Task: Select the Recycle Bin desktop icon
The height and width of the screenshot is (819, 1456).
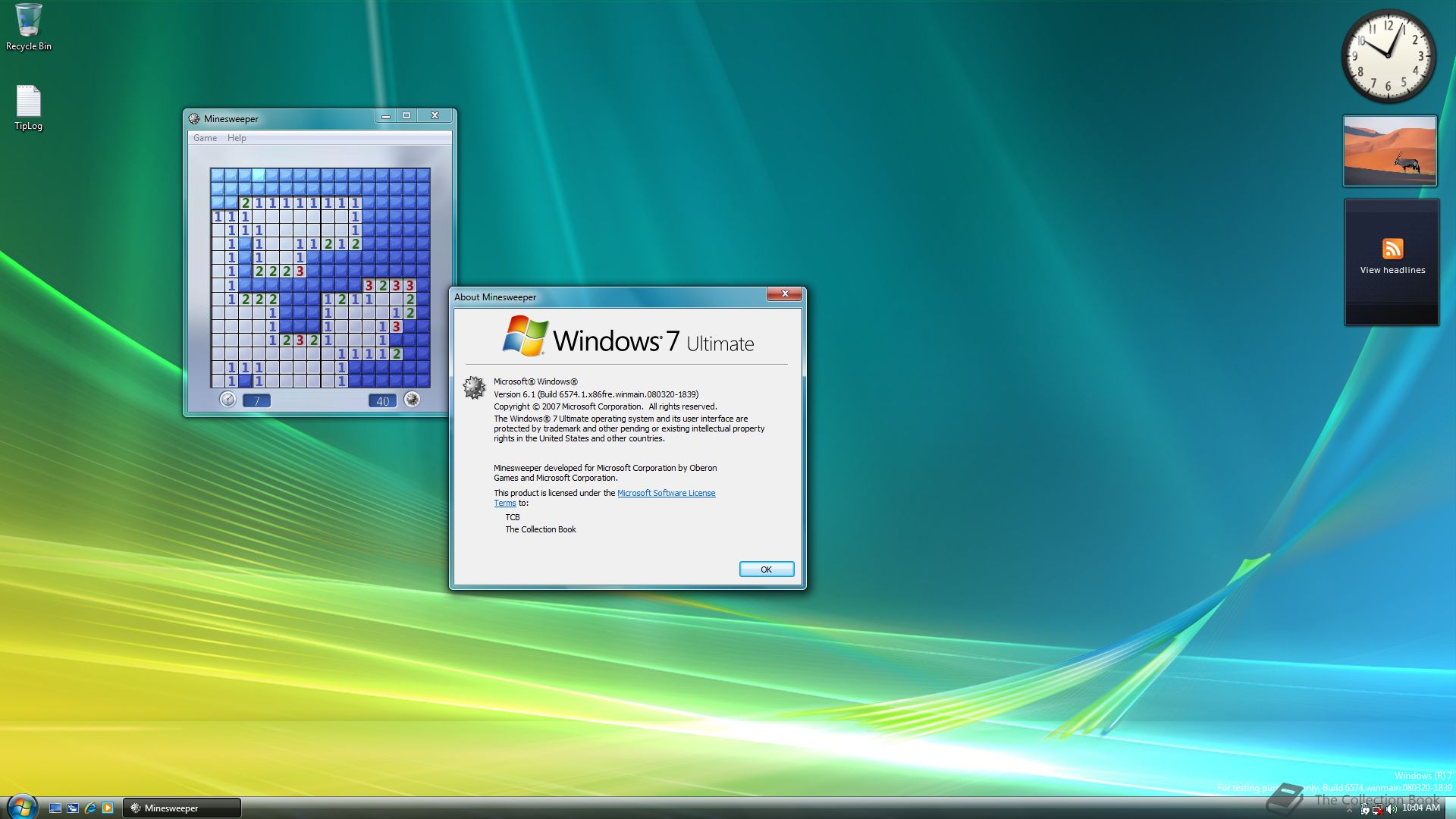Action: (29, 27)
